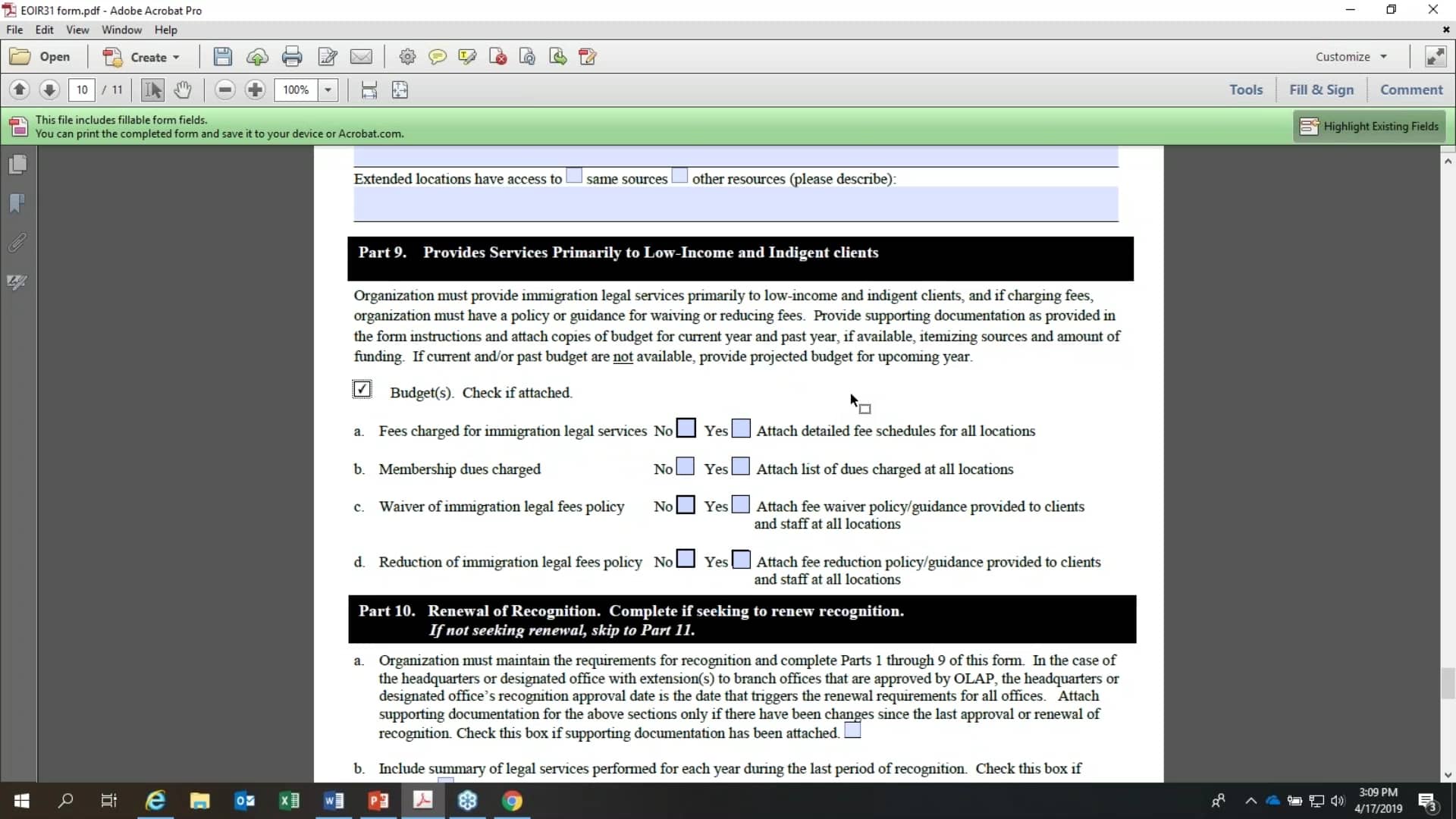Open the Fill & Sign pane
Viewport: 1456px width, 819px height.
[x=1321, y=89]
